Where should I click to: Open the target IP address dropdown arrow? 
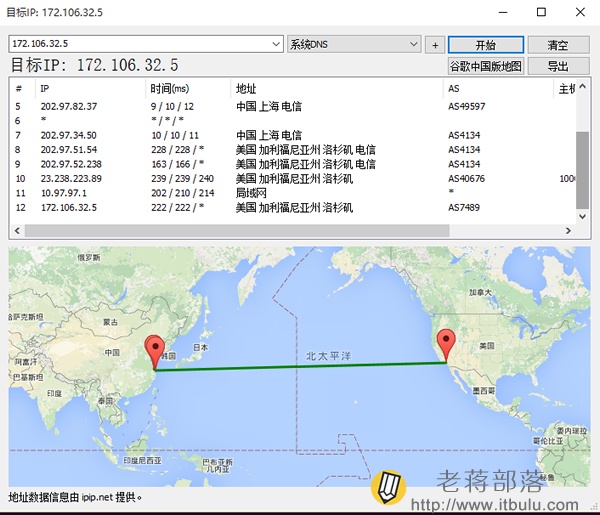(276, 44)
